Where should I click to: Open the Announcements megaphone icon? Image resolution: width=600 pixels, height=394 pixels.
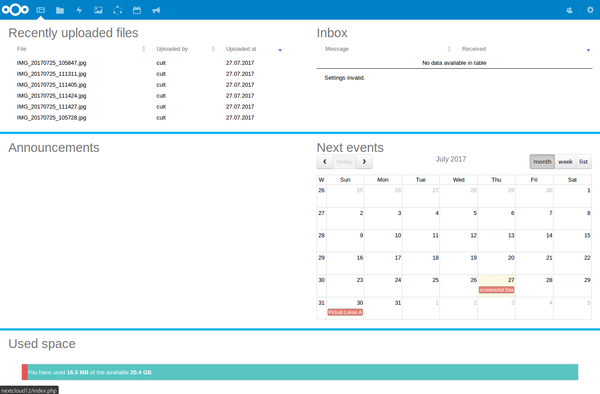[x=156, y=10]
